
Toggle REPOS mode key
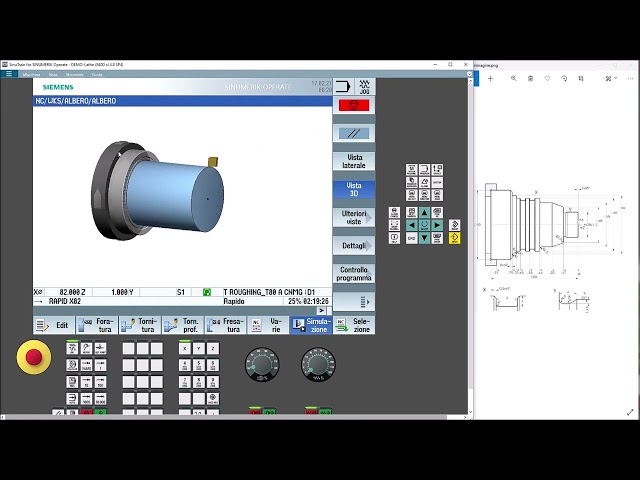[x=86, y=349]
